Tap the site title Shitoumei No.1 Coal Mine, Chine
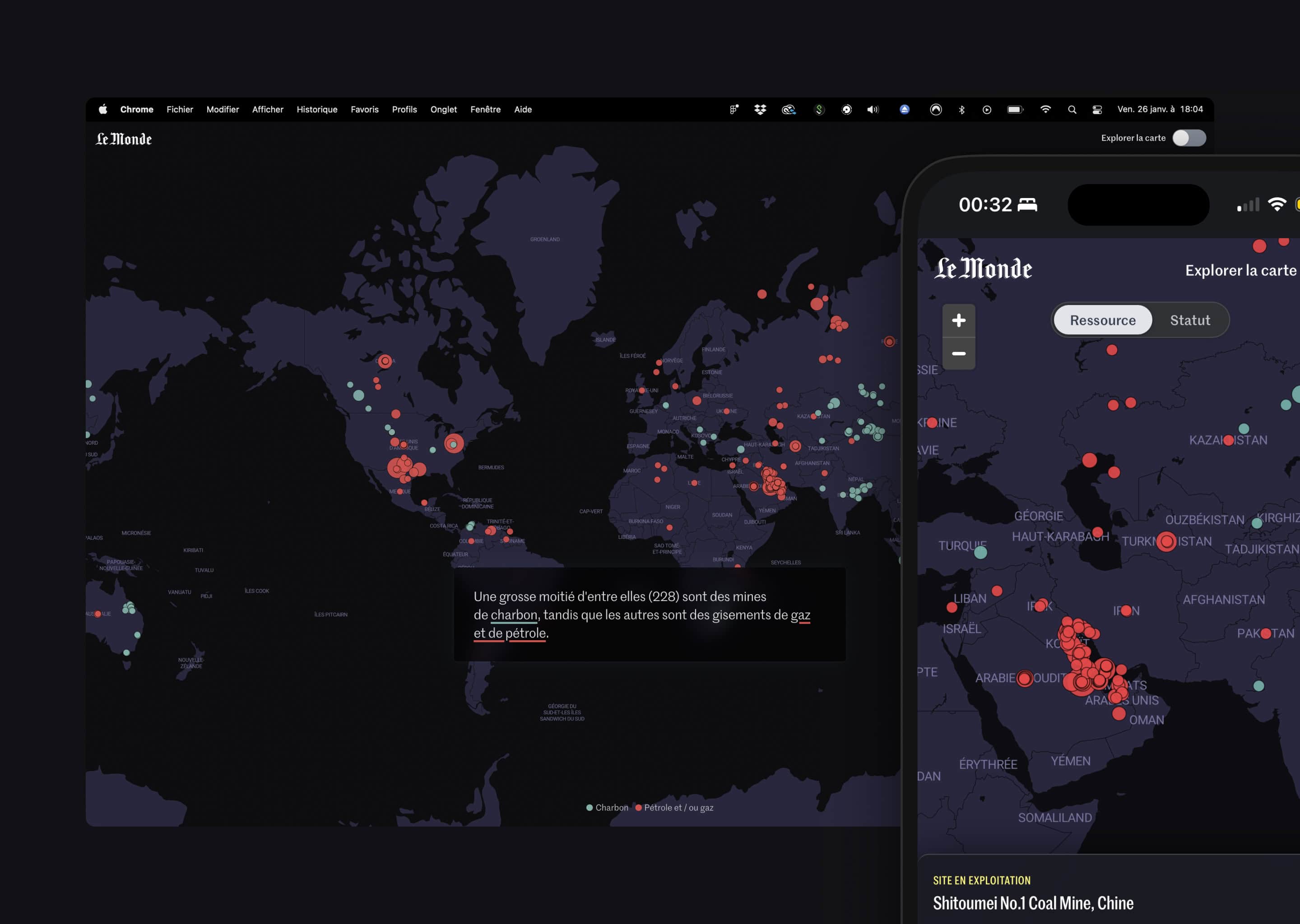Viewport: 1300px width, 924px height. pos(1033,903)
